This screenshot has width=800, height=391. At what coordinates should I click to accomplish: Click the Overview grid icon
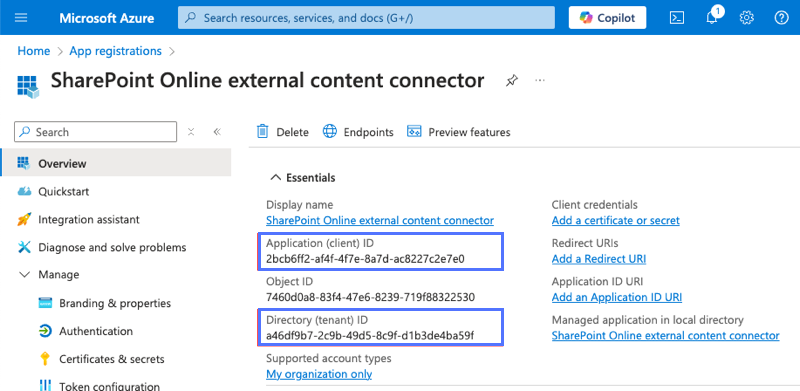coord(24,163)
